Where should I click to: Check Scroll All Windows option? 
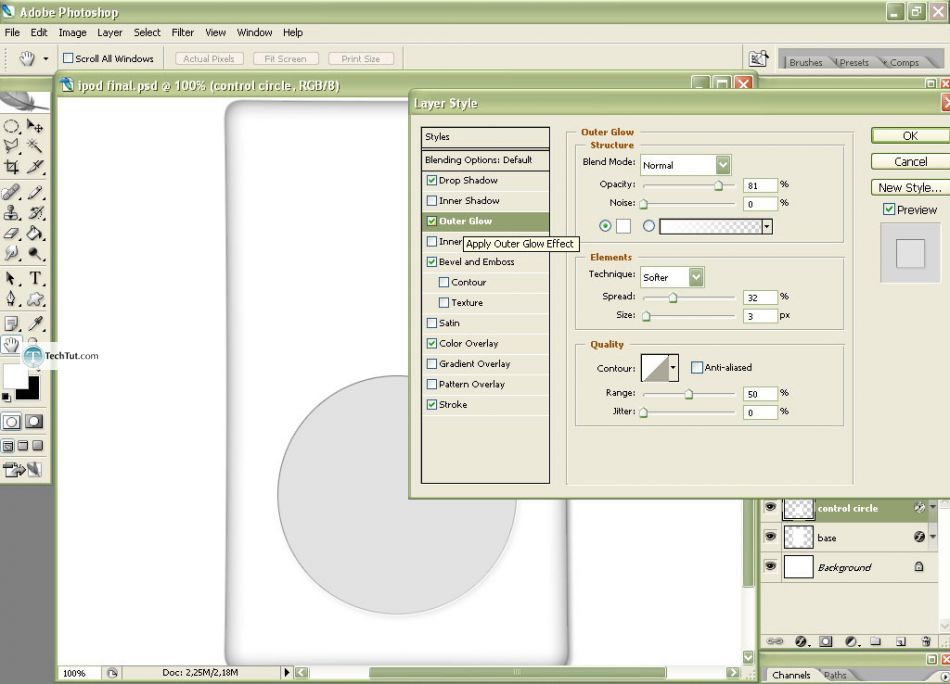pyautogui.click(x=68, y=58)
